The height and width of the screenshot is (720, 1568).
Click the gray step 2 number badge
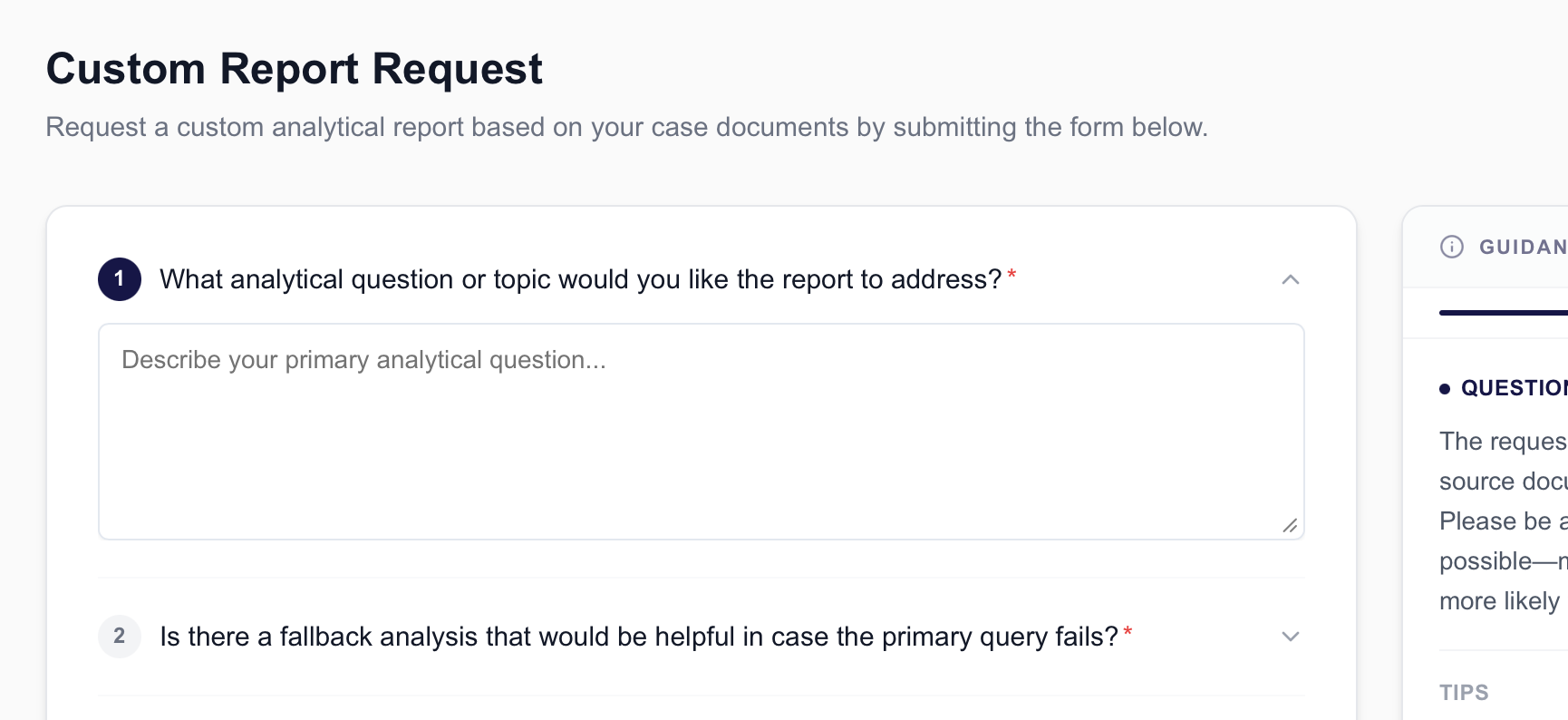(x=119, y=637)
